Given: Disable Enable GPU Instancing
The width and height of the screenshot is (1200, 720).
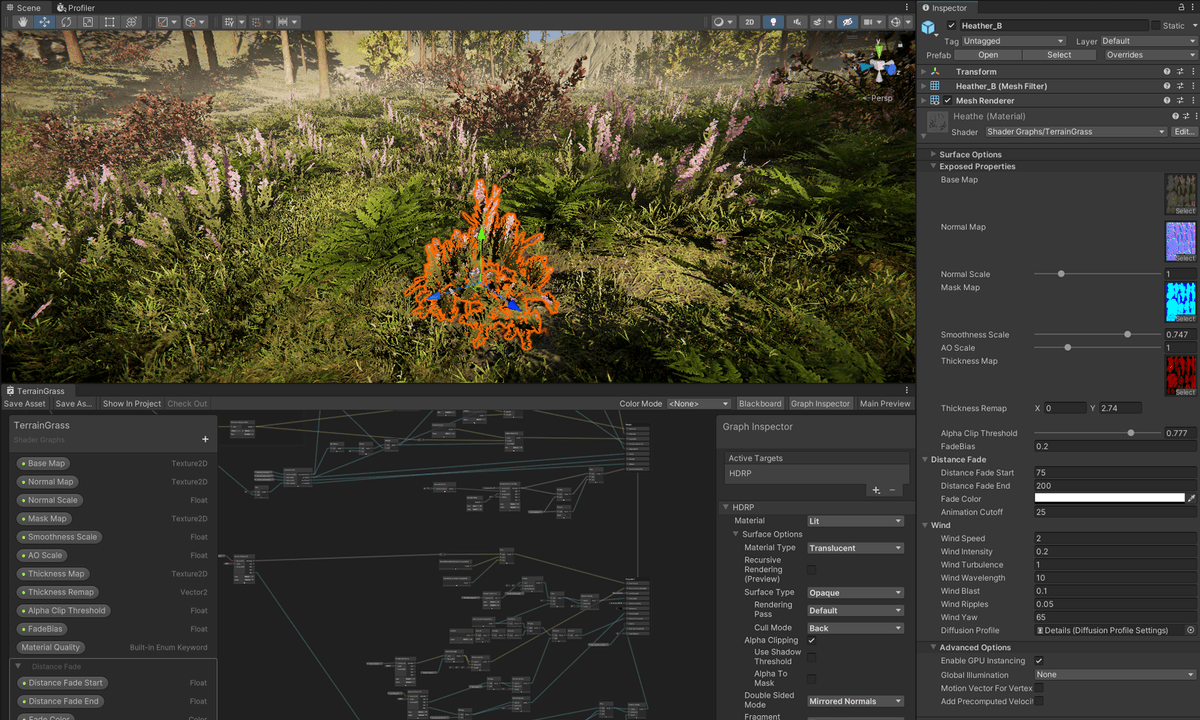Looking at the screenshot, I should tap(1041, 661).
